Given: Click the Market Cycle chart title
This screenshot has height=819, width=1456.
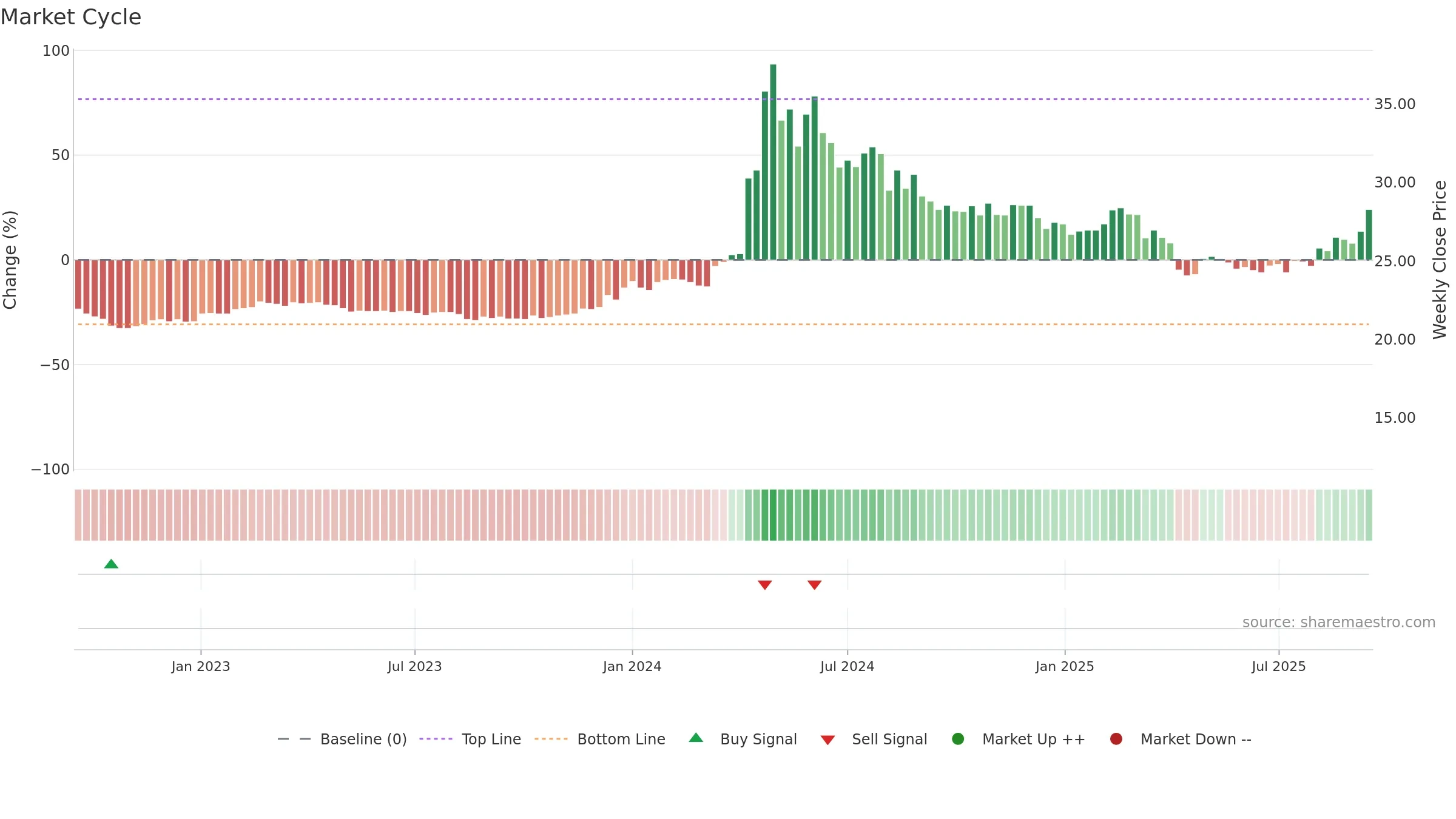Looking at the screenshot, I should click(71, 17).
